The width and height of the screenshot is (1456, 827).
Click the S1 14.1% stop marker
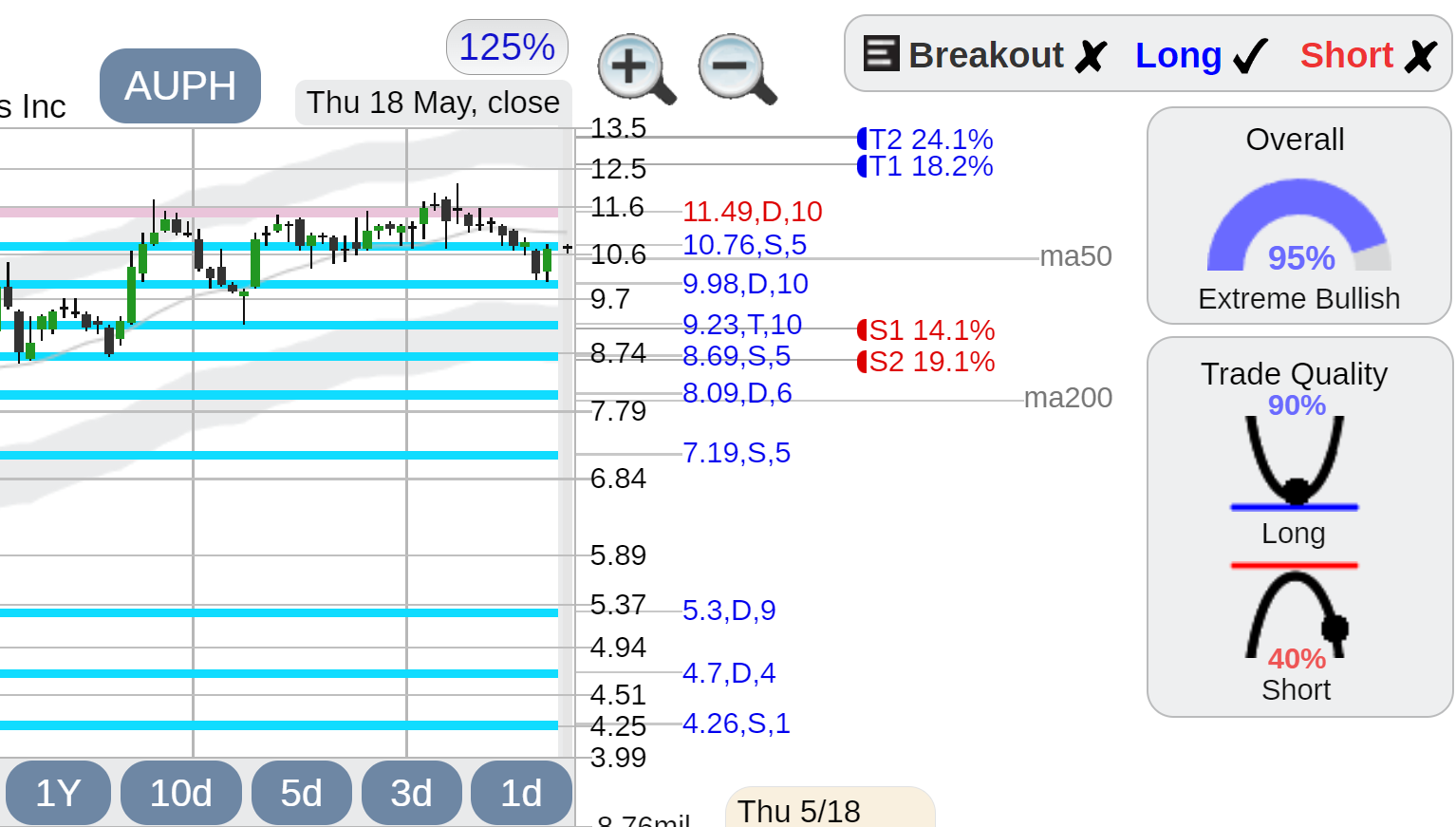pos(926,330)
